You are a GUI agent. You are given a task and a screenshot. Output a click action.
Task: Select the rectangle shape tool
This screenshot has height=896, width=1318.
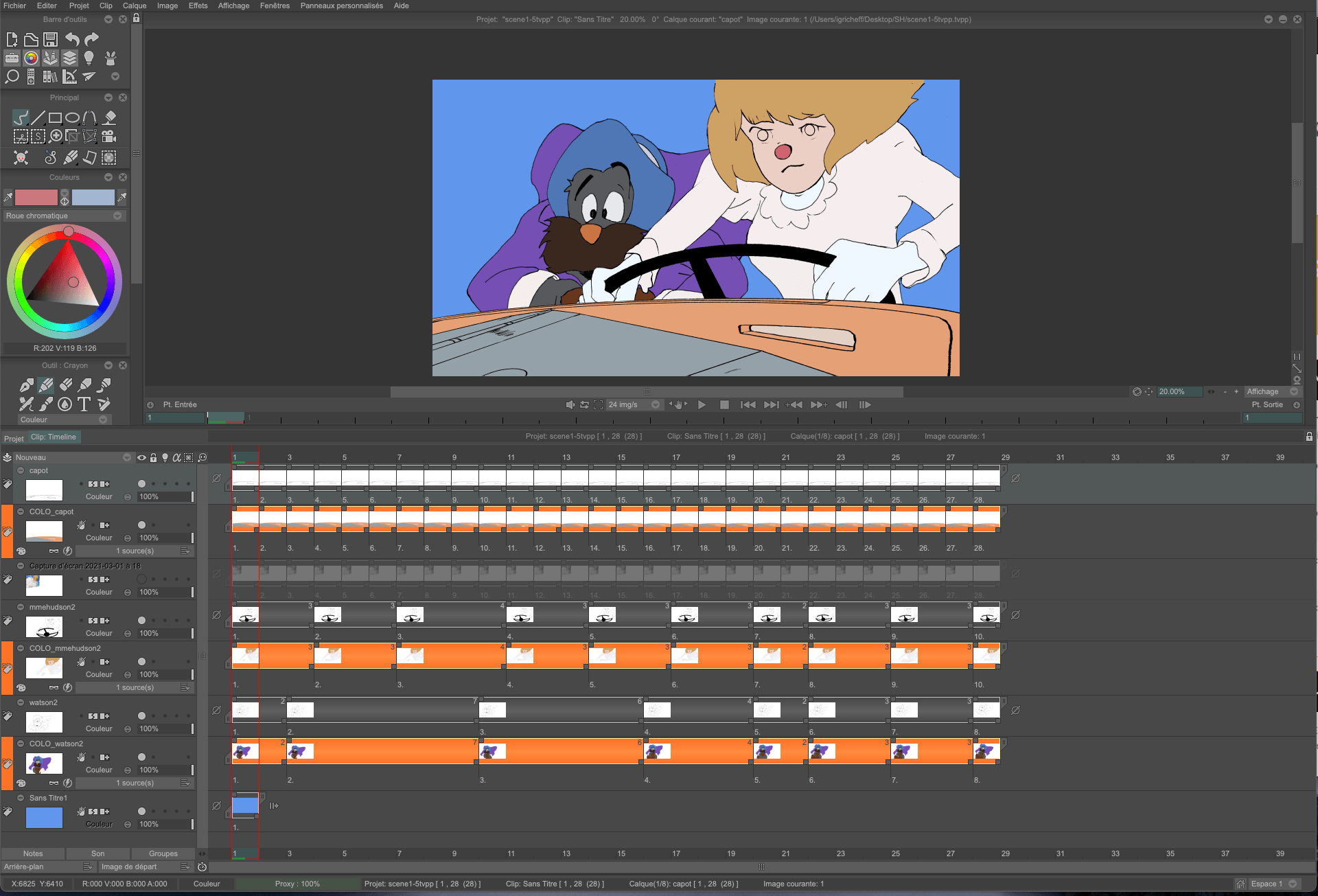(x=56, y=117)
